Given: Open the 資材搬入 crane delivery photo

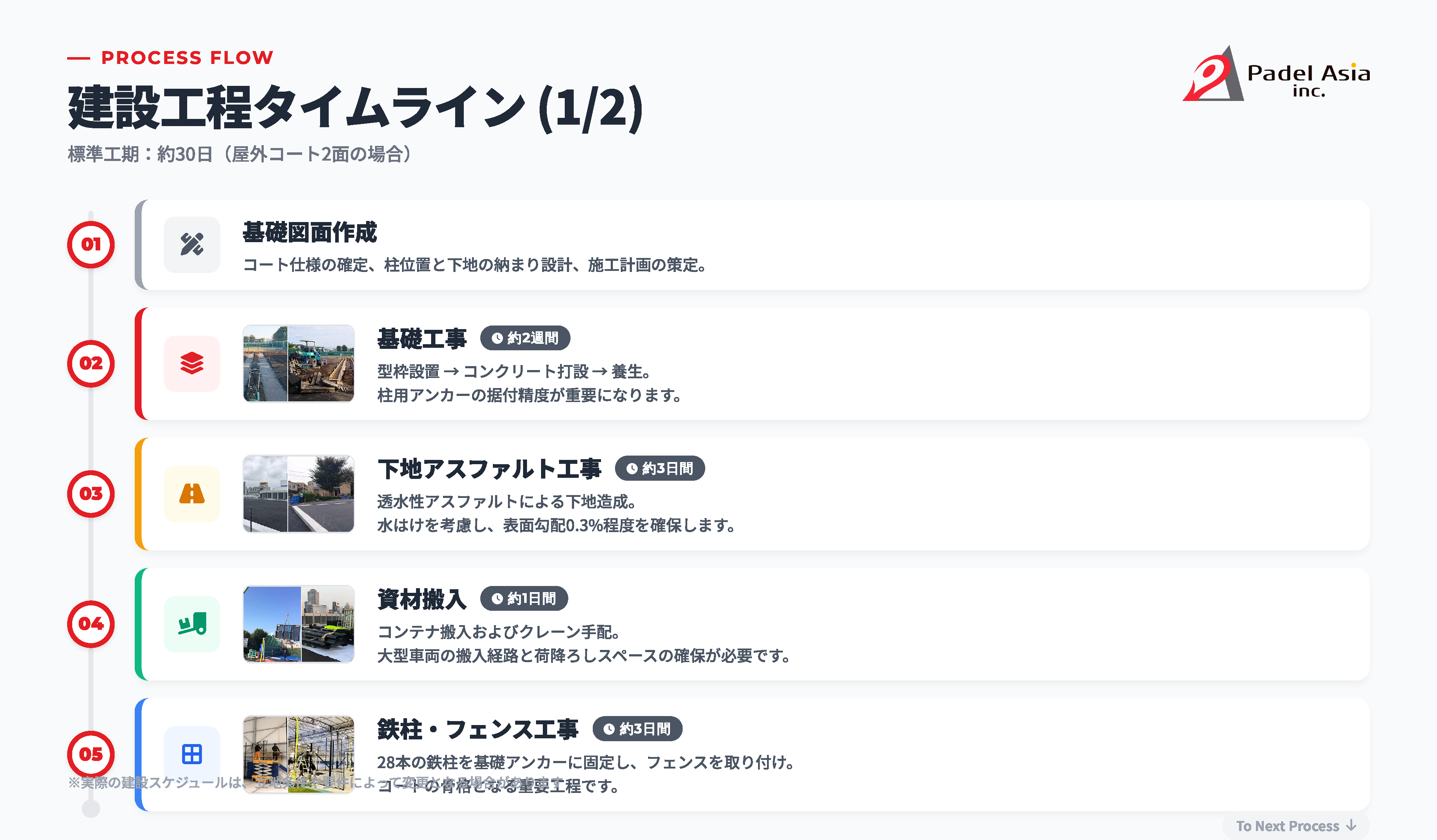Looking at the screenshot, I should point(298,624).
